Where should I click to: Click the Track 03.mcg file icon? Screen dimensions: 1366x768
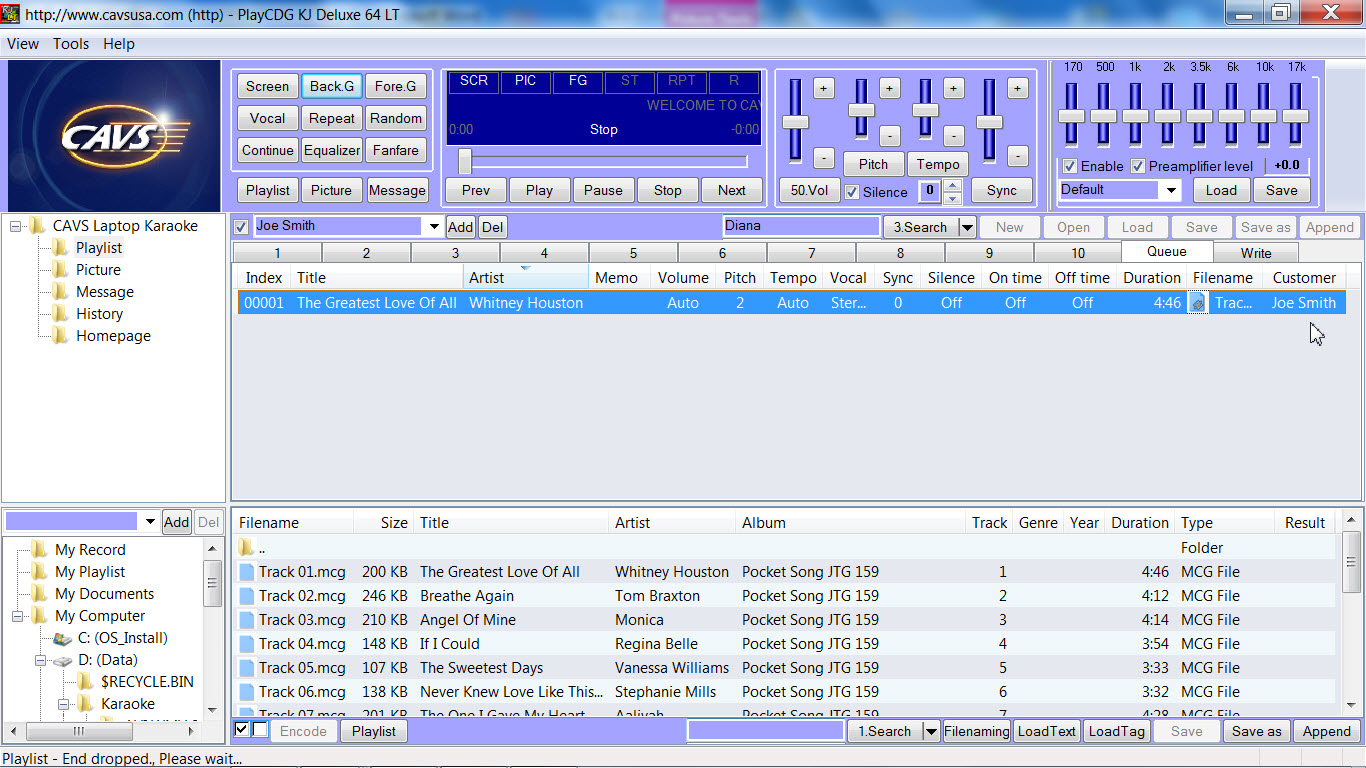click(247, 620)
